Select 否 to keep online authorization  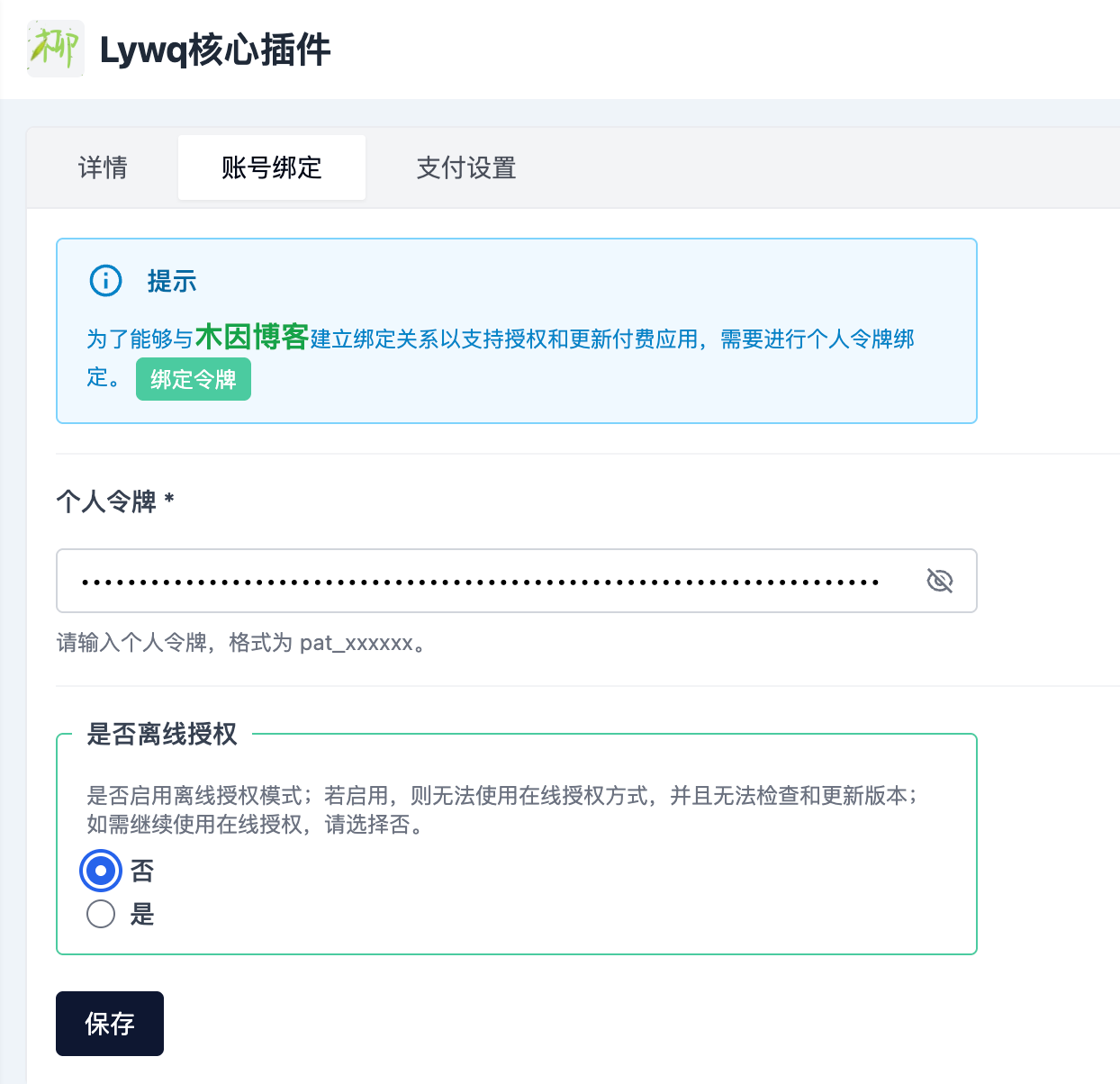[100, 871]
